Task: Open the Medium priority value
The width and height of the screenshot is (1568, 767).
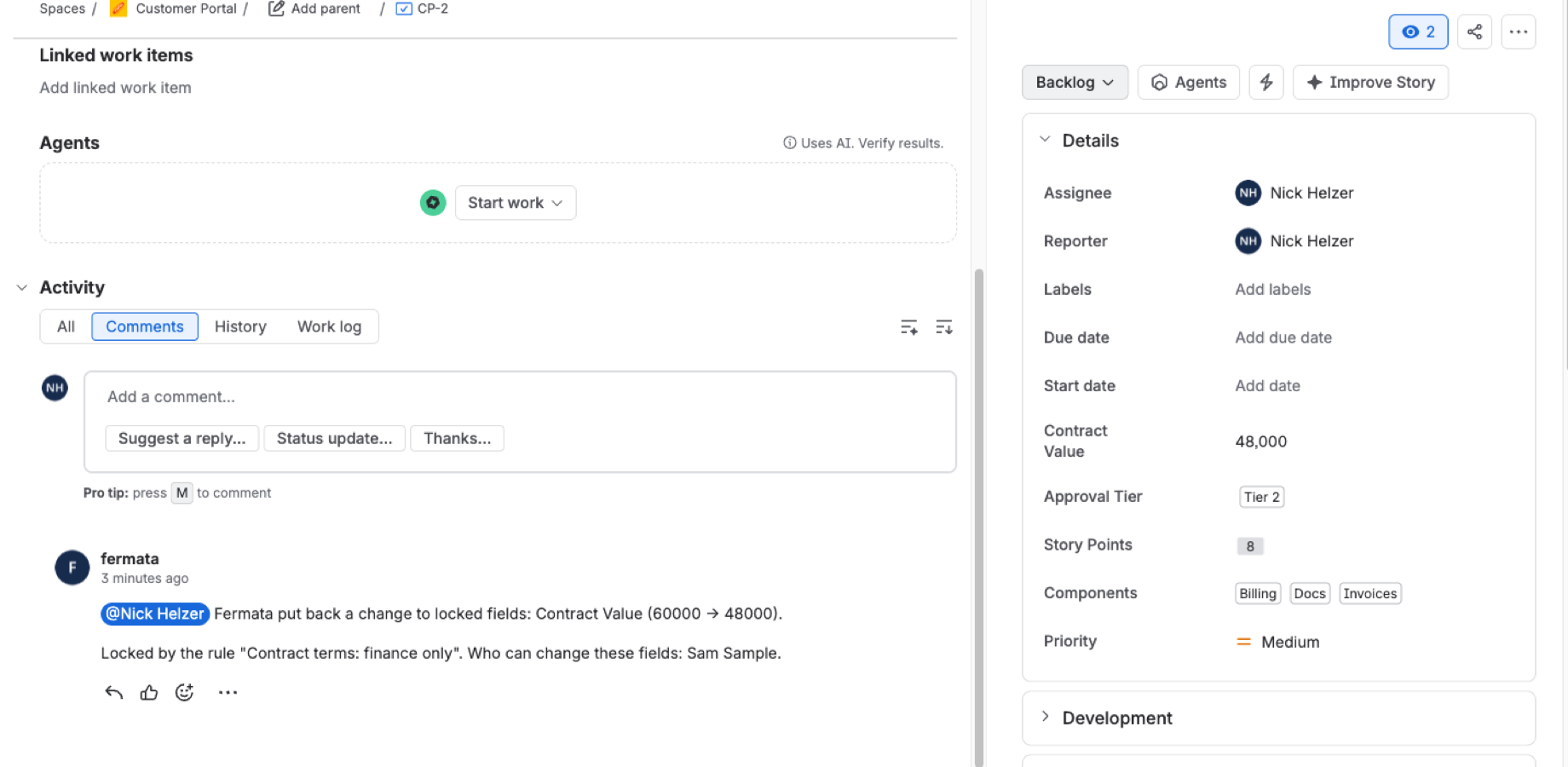Action: point(1277,642)
